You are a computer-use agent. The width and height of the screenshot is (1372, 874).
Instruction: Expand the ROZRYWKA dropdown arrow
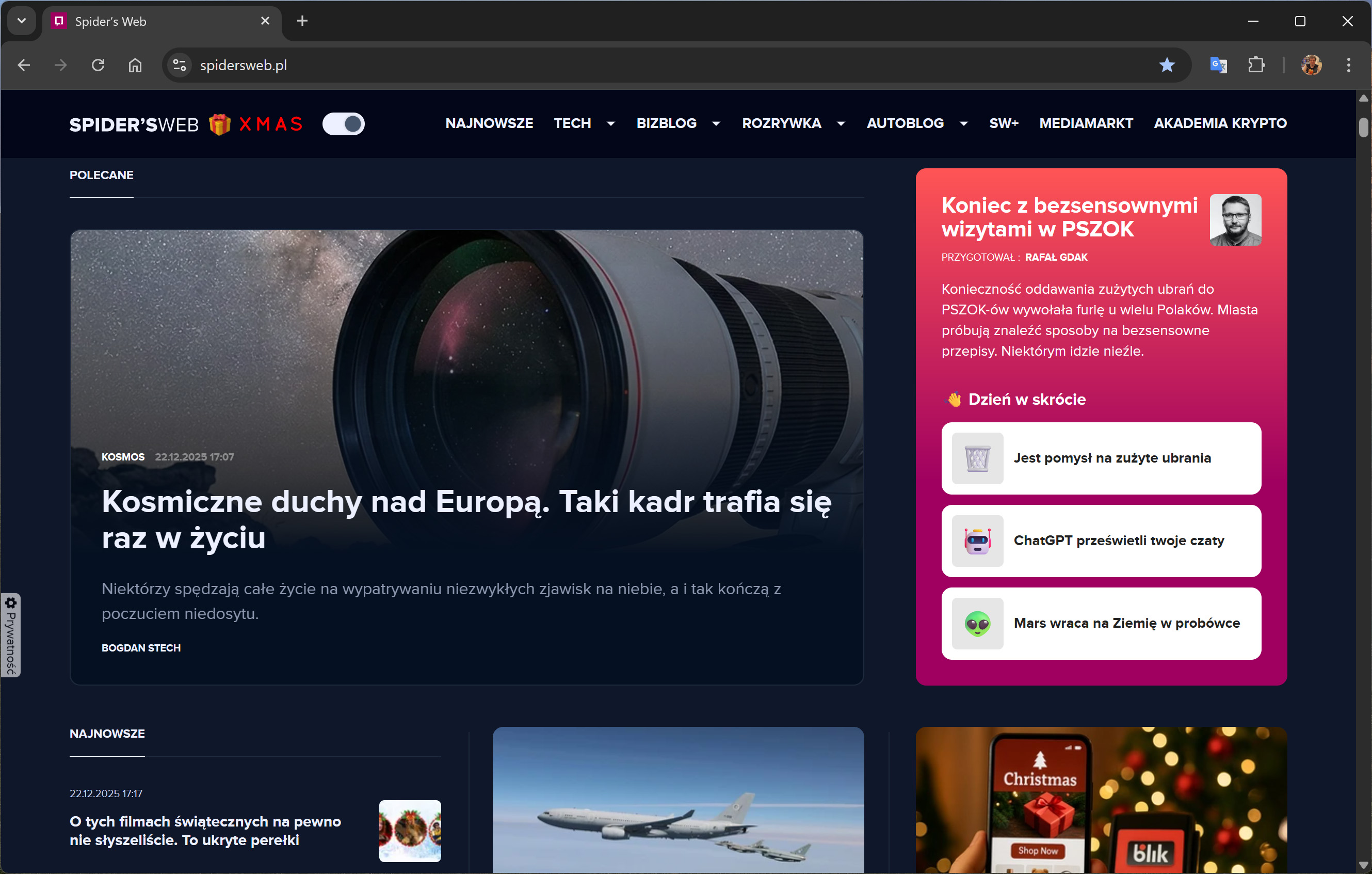(841, 124)
